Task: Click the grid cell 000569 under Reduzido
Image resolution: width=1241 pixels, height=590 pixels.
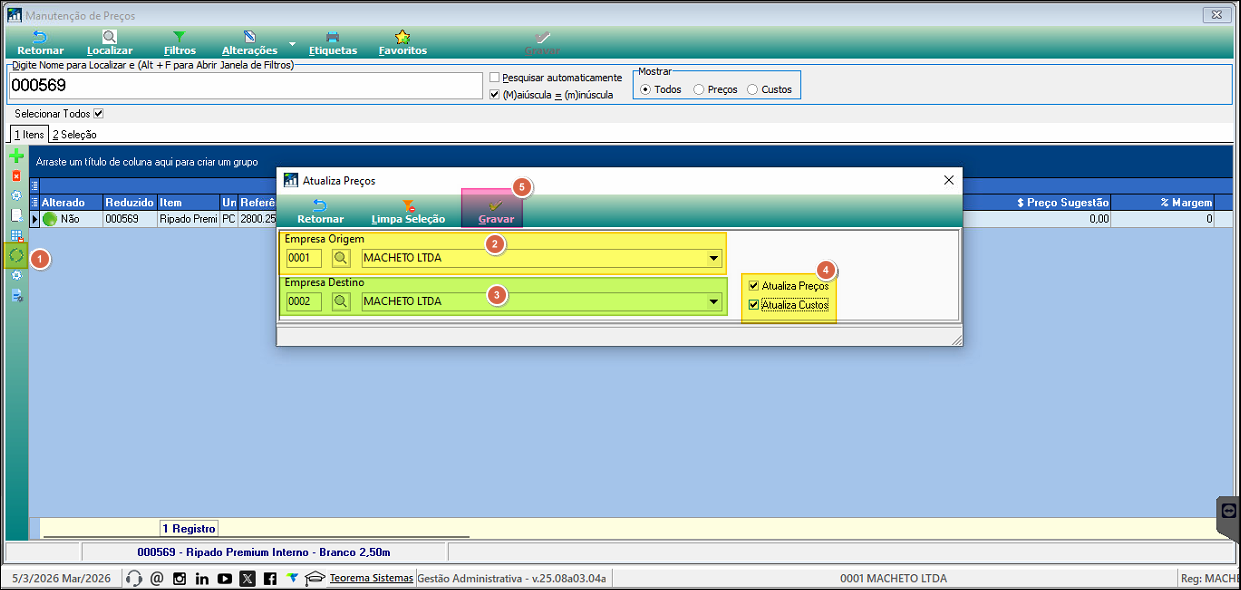Action: click(x=130, y=218)
